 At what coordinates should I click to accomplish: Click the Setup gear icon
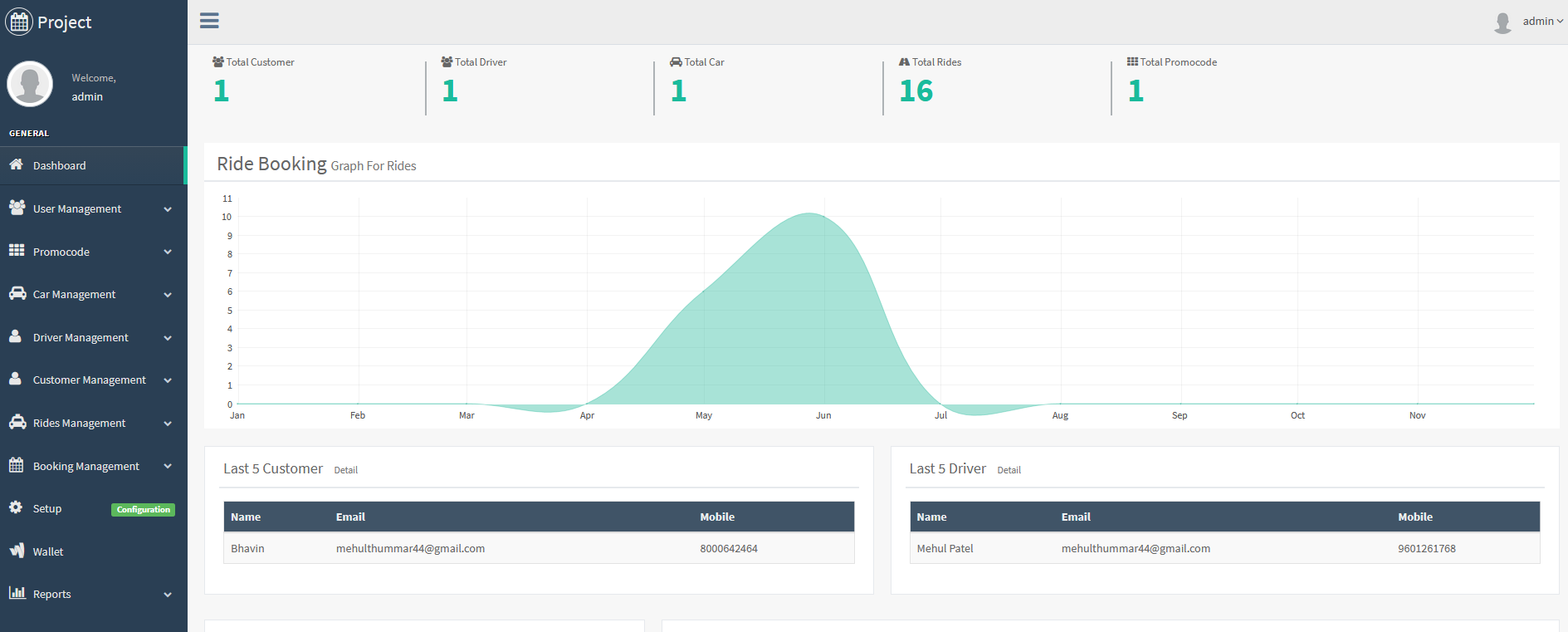click(x=16, y=507)
